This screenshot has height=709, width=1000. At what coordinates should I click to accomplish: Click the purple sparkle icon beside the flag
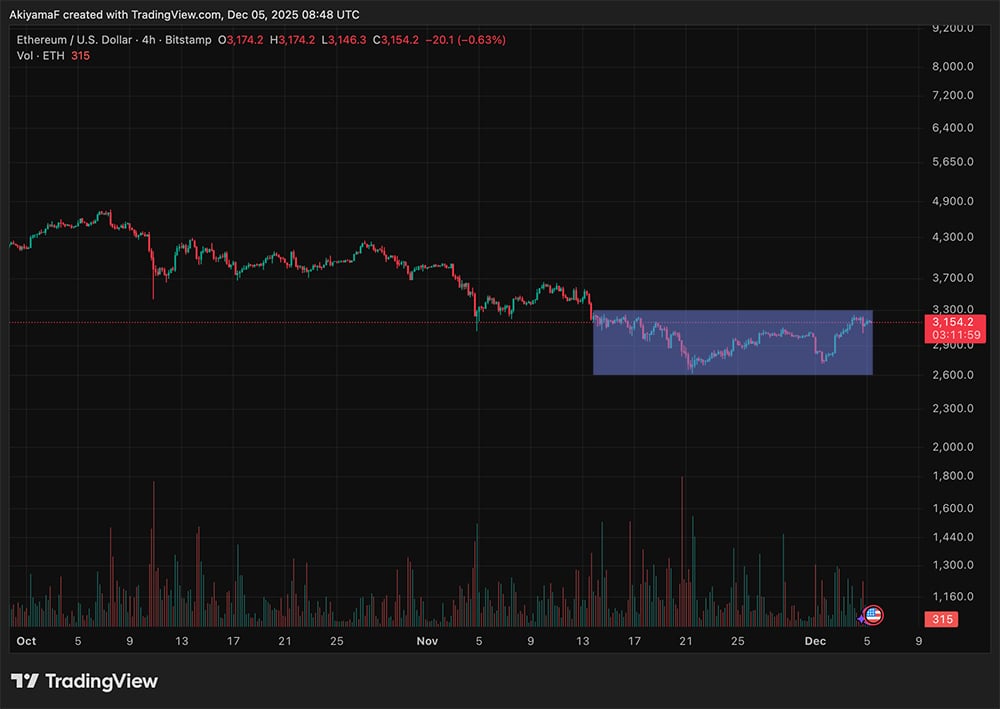(860, 620)
